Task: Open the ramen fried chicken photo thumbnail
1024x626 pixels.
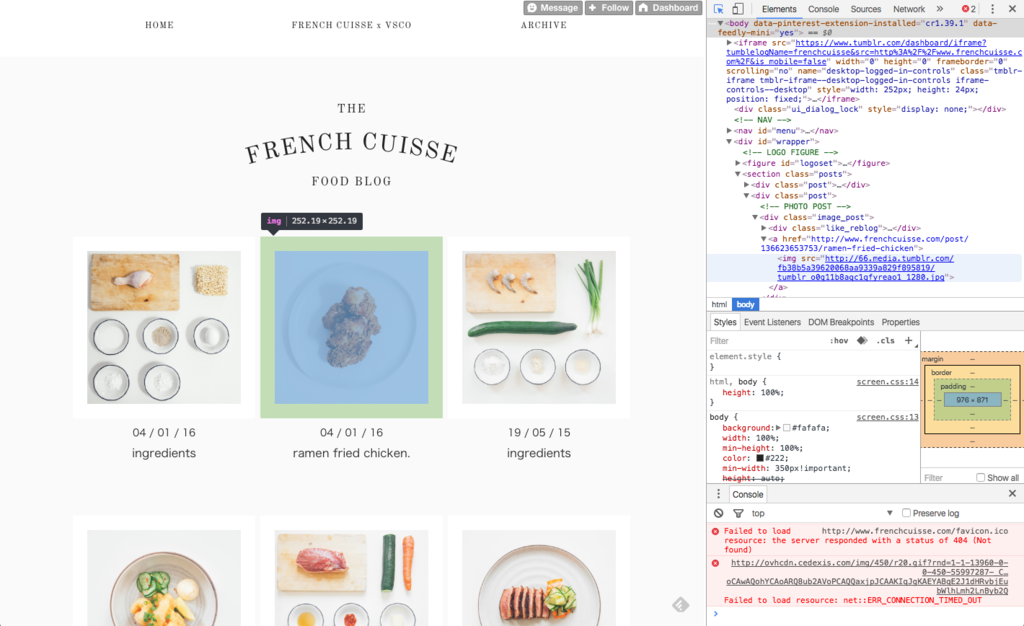Action: (351, 327)
